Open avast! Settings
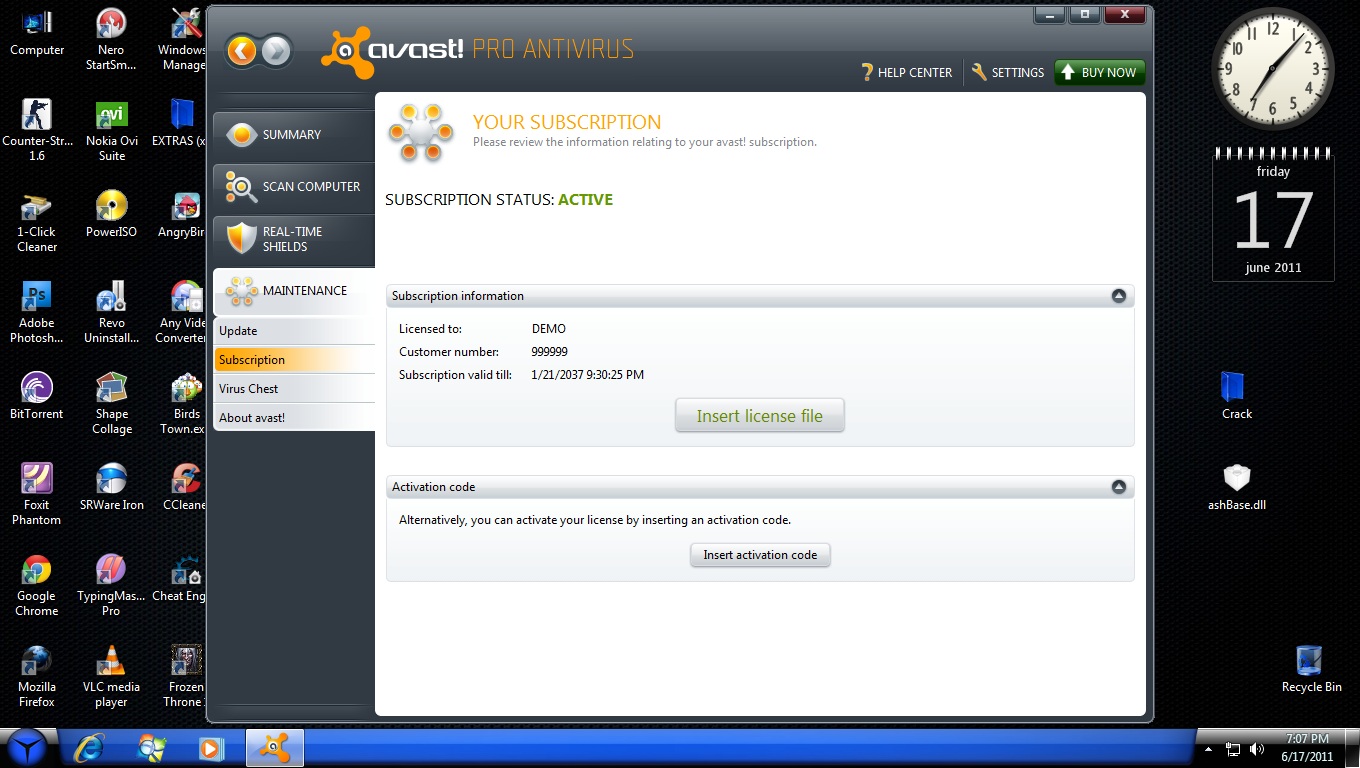 point(1008,72)
